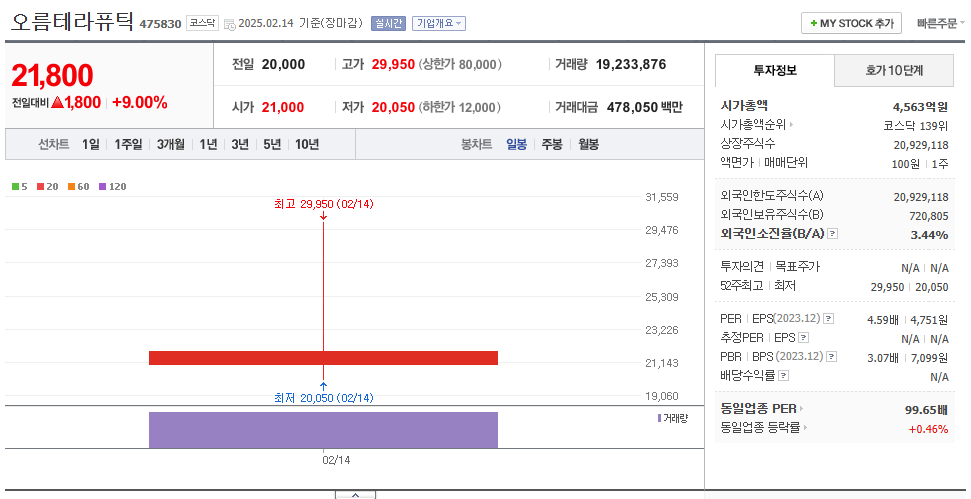Click the 코스닥 market badge

pos(202,23)
